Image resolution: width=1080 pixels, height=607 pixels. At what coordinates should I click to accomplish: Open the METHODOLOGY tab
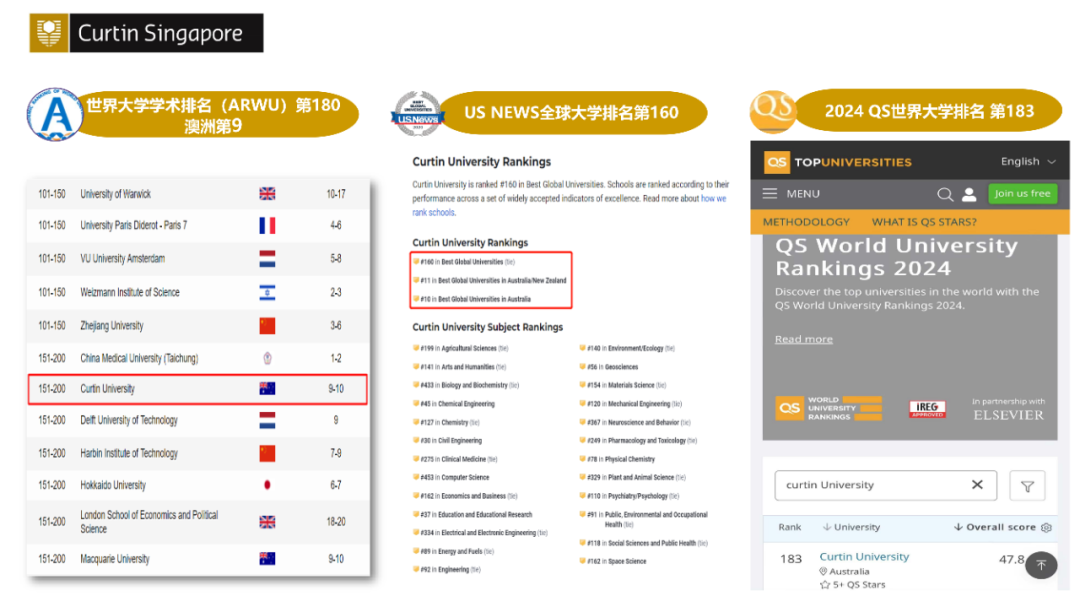coord(806,222)
